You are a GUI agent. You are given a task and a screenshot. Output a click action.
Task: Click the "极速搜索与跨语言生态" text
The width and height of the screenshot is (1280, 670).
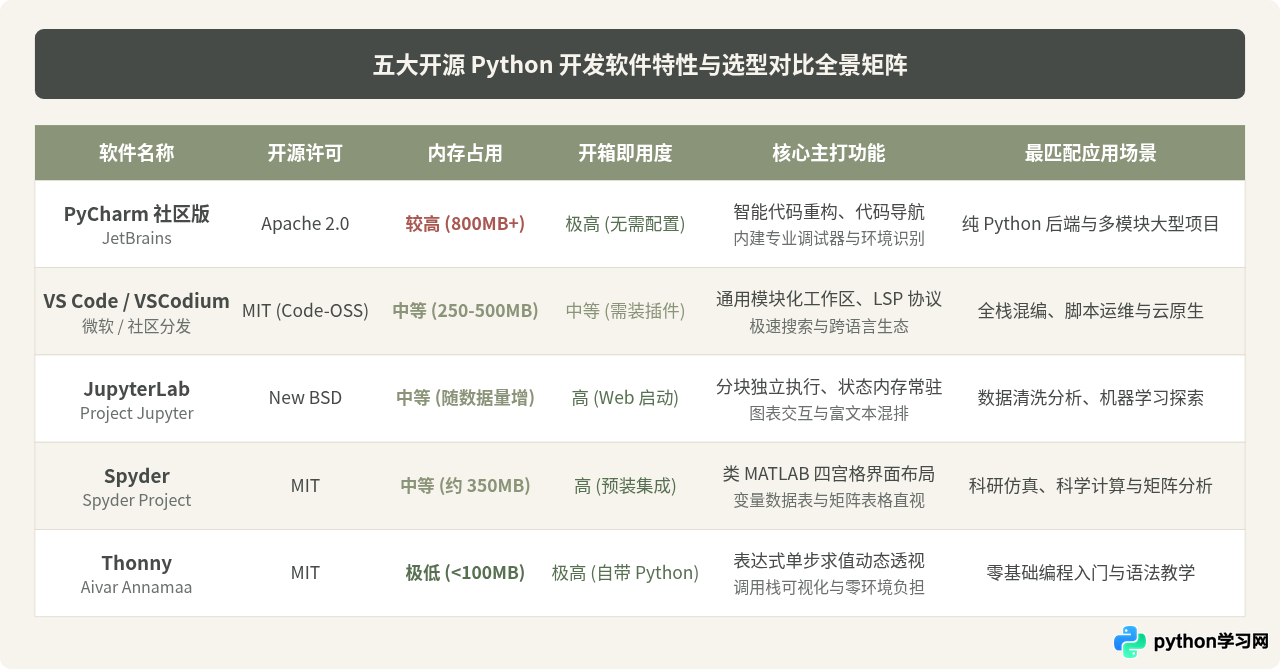click(829, 326)
